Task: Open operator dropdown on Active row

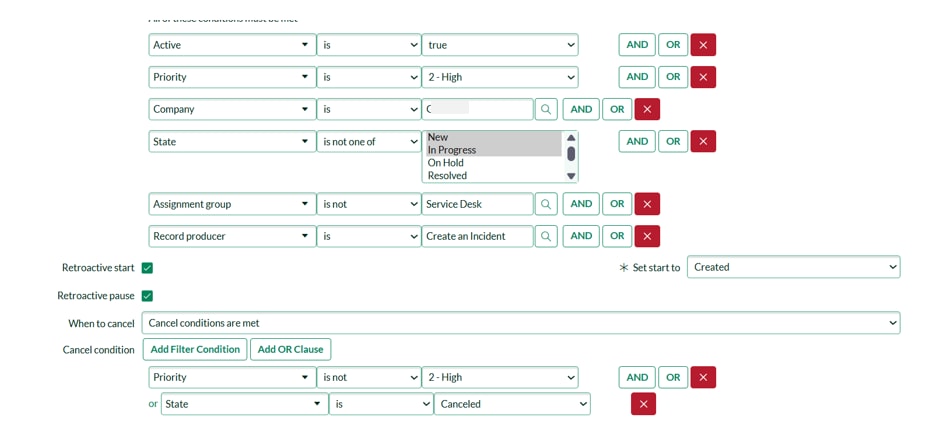Action: 369,45
